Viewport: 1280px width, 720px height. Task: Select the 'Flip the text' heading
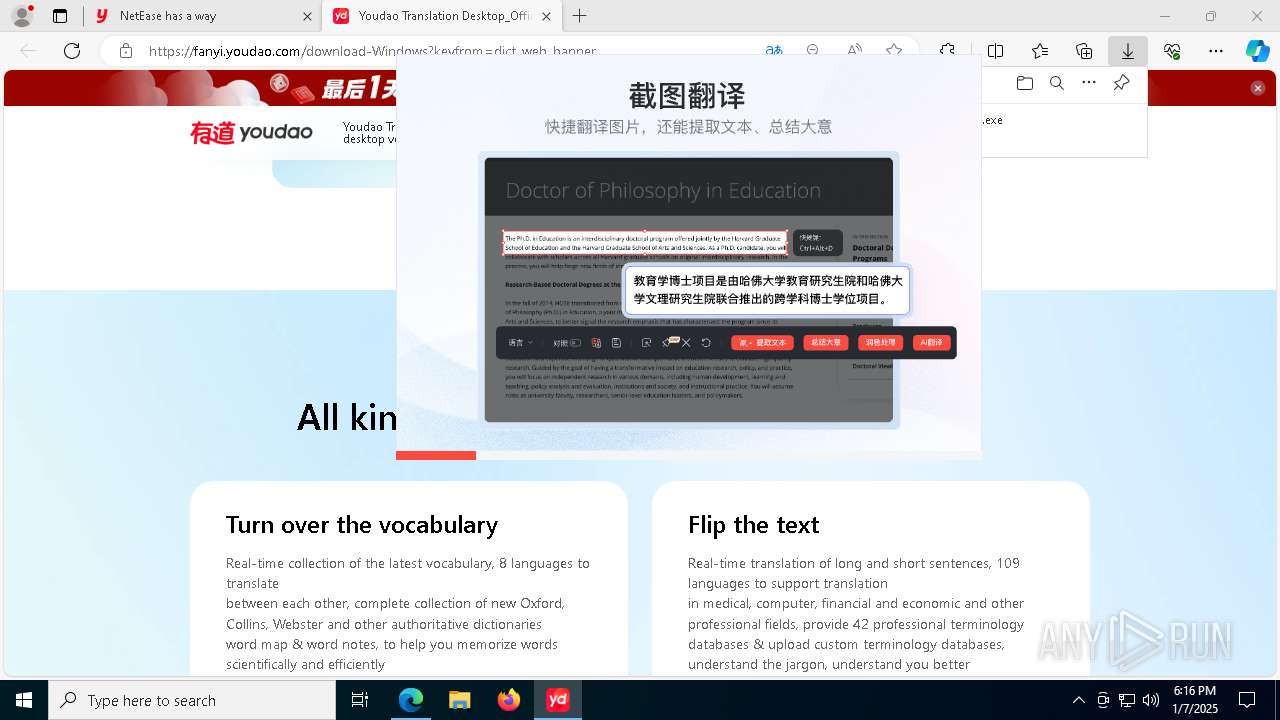click(754, 525)
